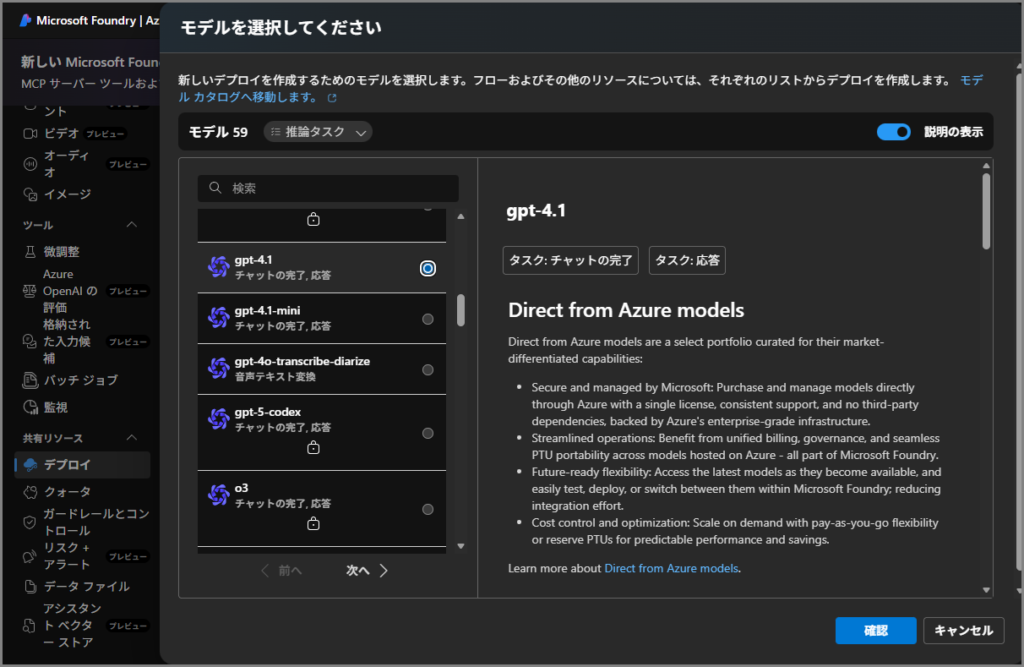The height and width of the screenshot is (667, 1024).
Task: Click the external link icon after catalog link
Action: (x=333, y=98)
